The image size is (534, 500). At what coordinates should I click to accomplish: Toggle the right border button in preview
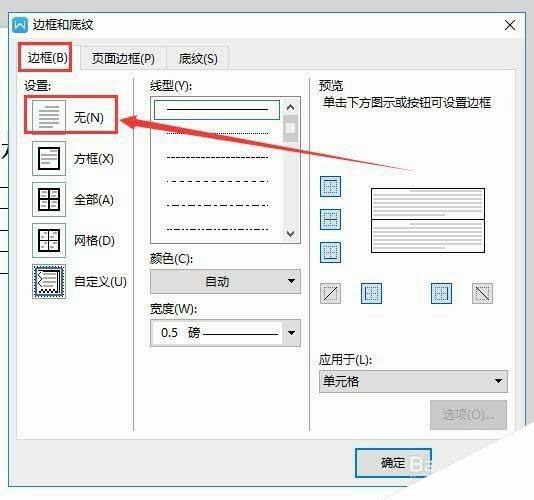tap(441, 293)
